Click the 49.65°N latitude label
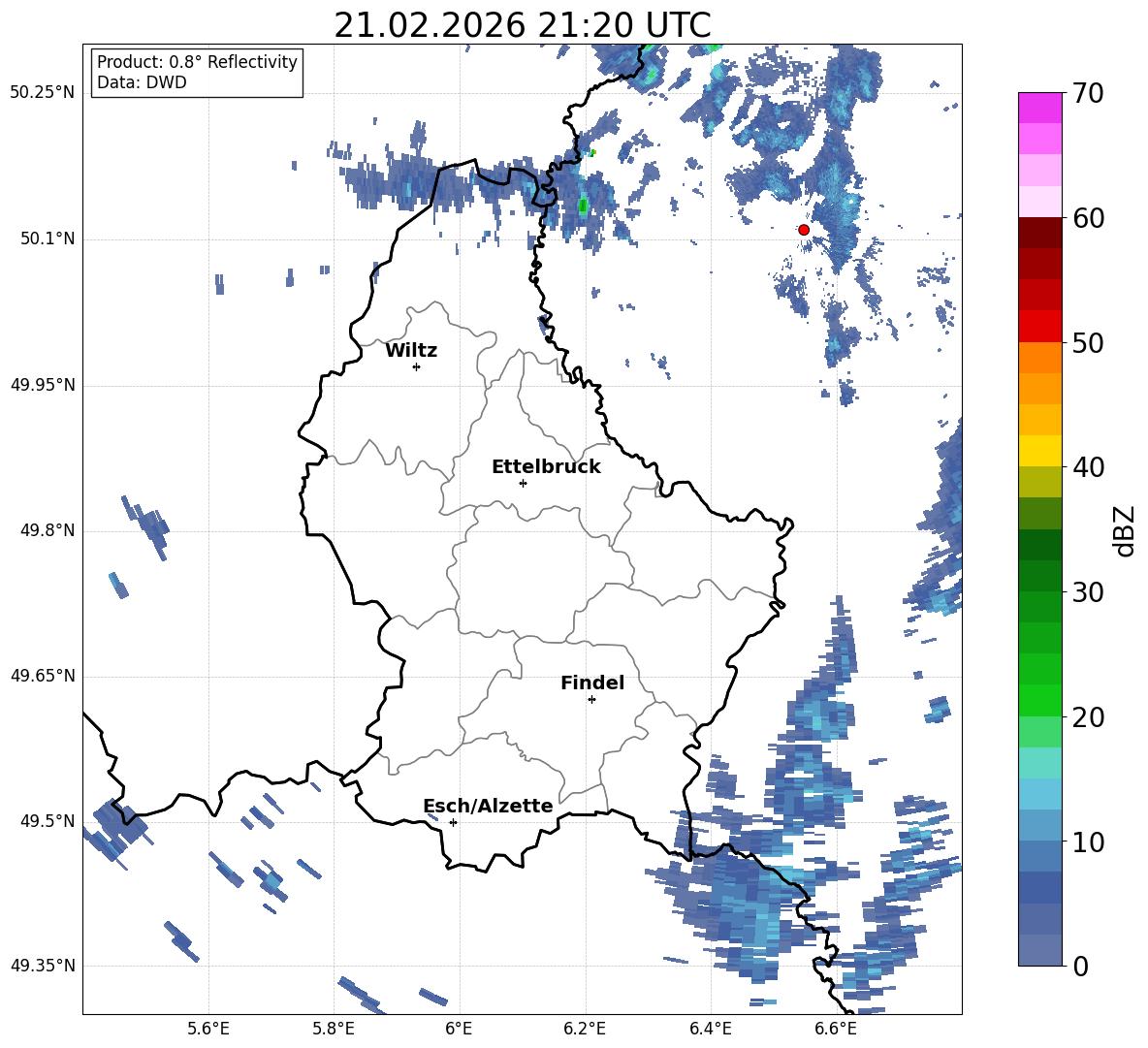The height and width of the screenshot is (1048, 1148). [x=43, y=676]
